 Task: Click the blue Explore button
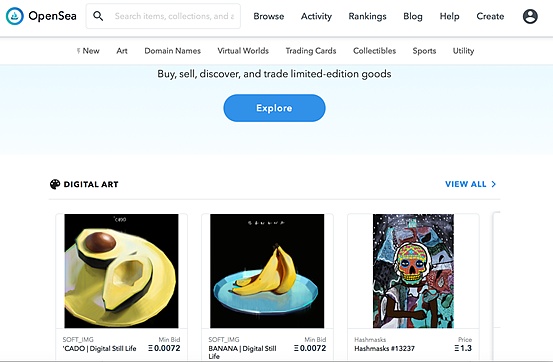tap(274, 108)
